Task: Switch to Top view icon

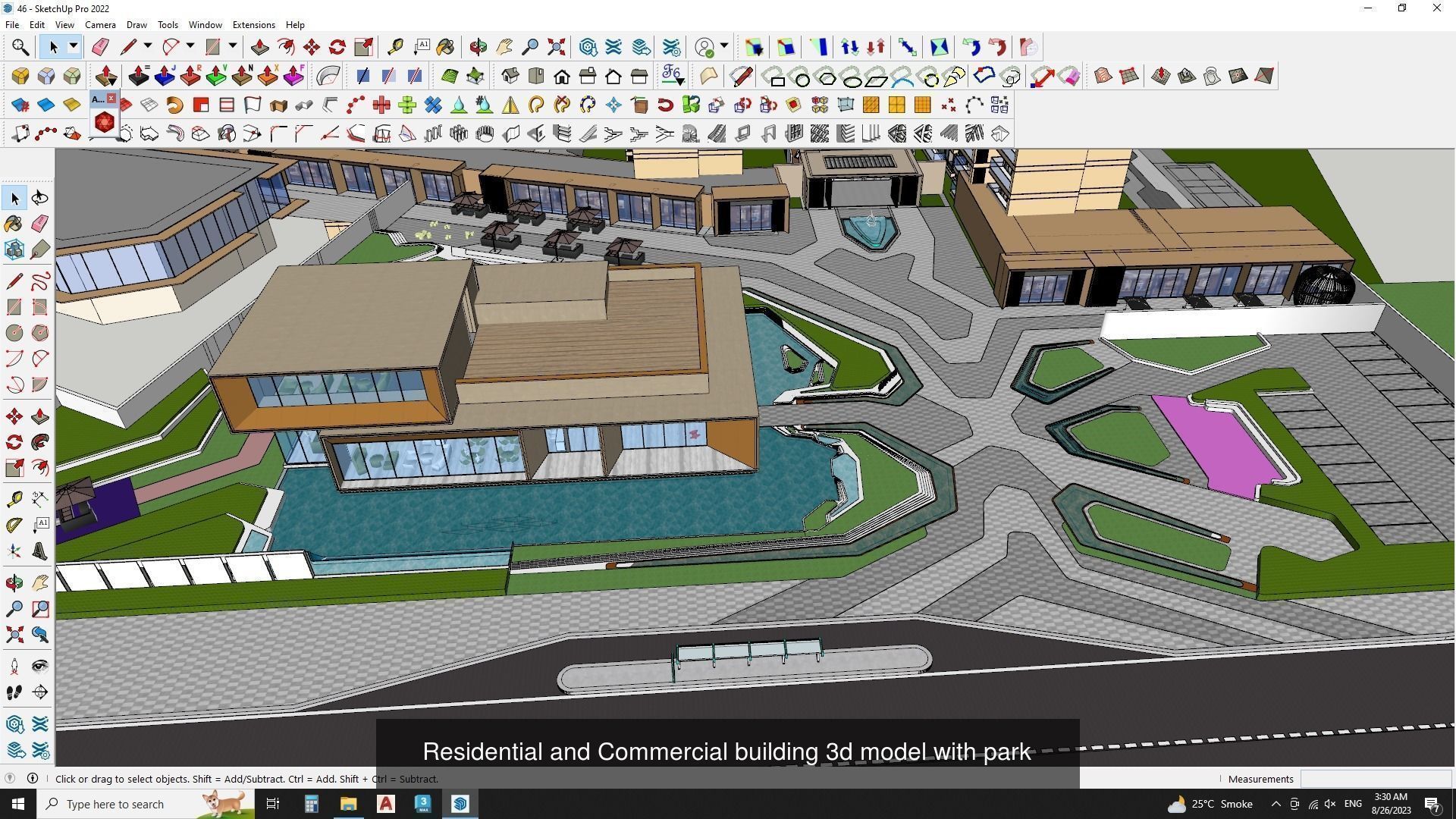Action: click(x=536, y=76)
